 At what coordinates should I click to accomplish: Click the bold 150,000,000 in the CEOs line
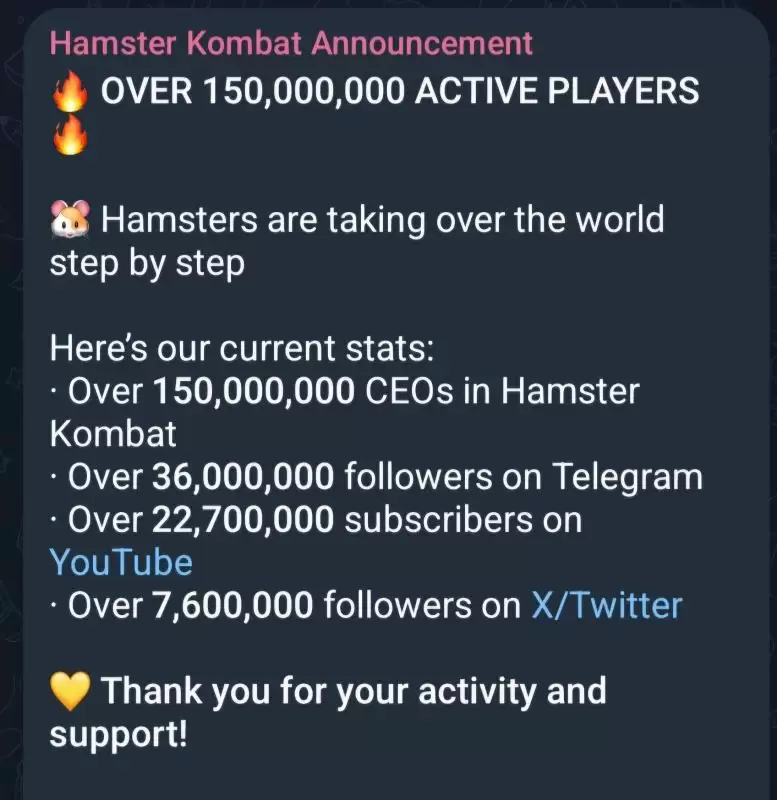[253, 391]
